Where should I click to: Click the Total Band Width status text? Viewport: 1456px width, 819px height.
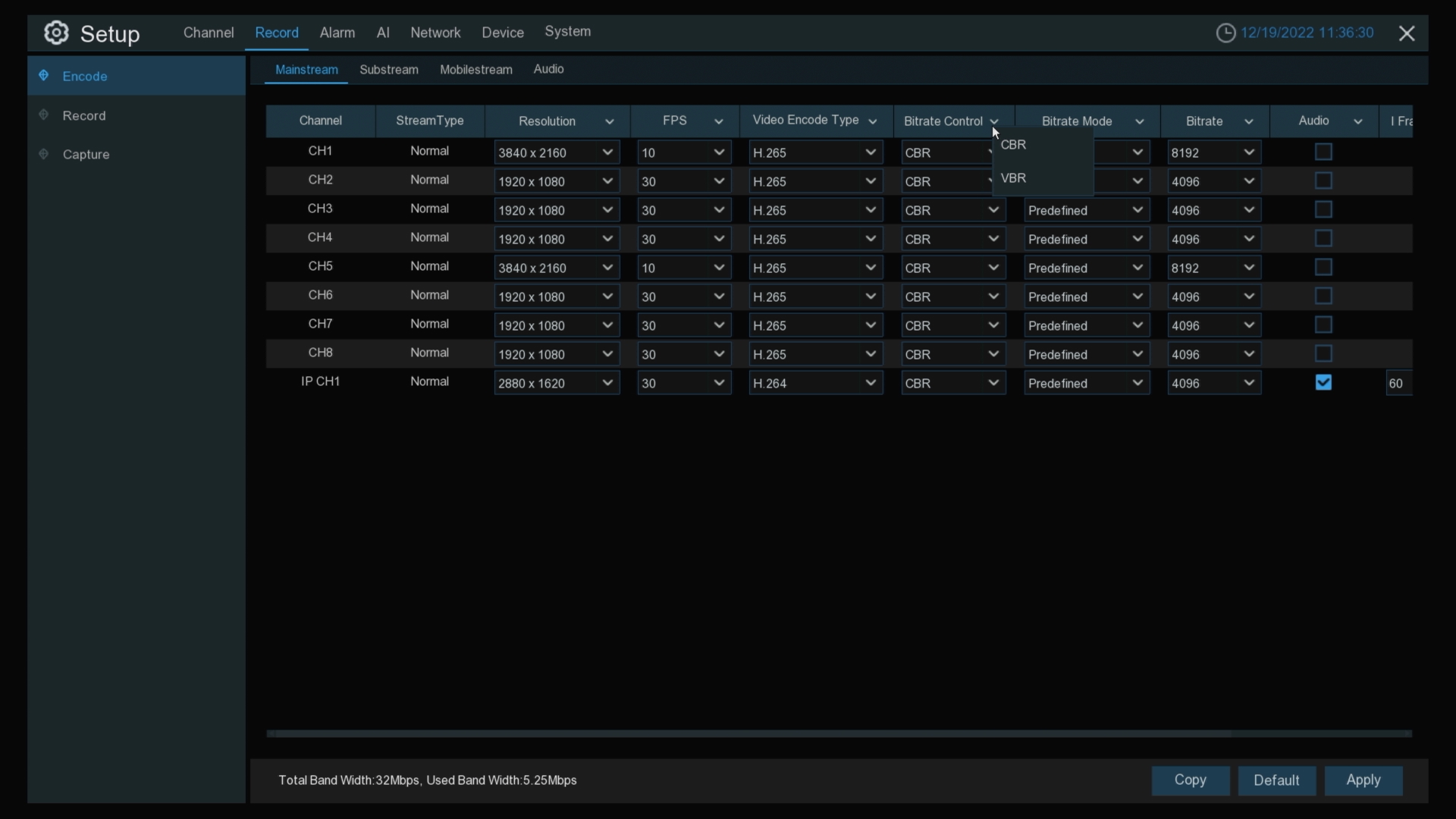coord(428,780)
